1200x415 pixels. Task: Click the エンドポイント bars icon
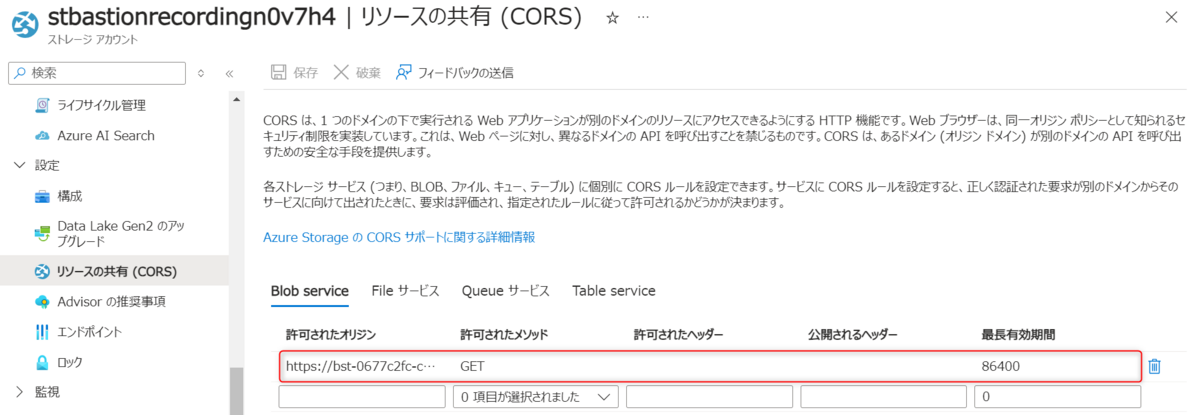tap(42, 332)
